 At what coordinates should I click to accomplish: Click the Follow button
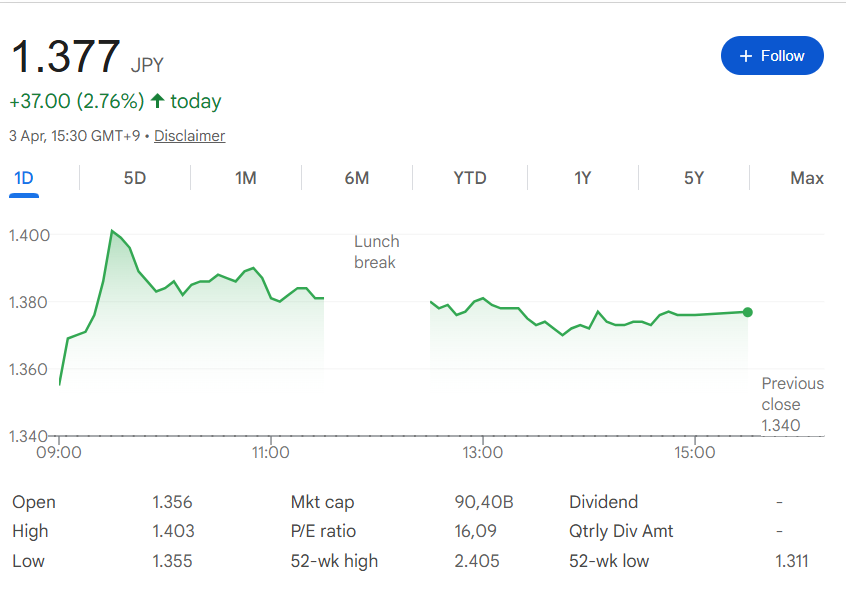[x=772, y=56]
